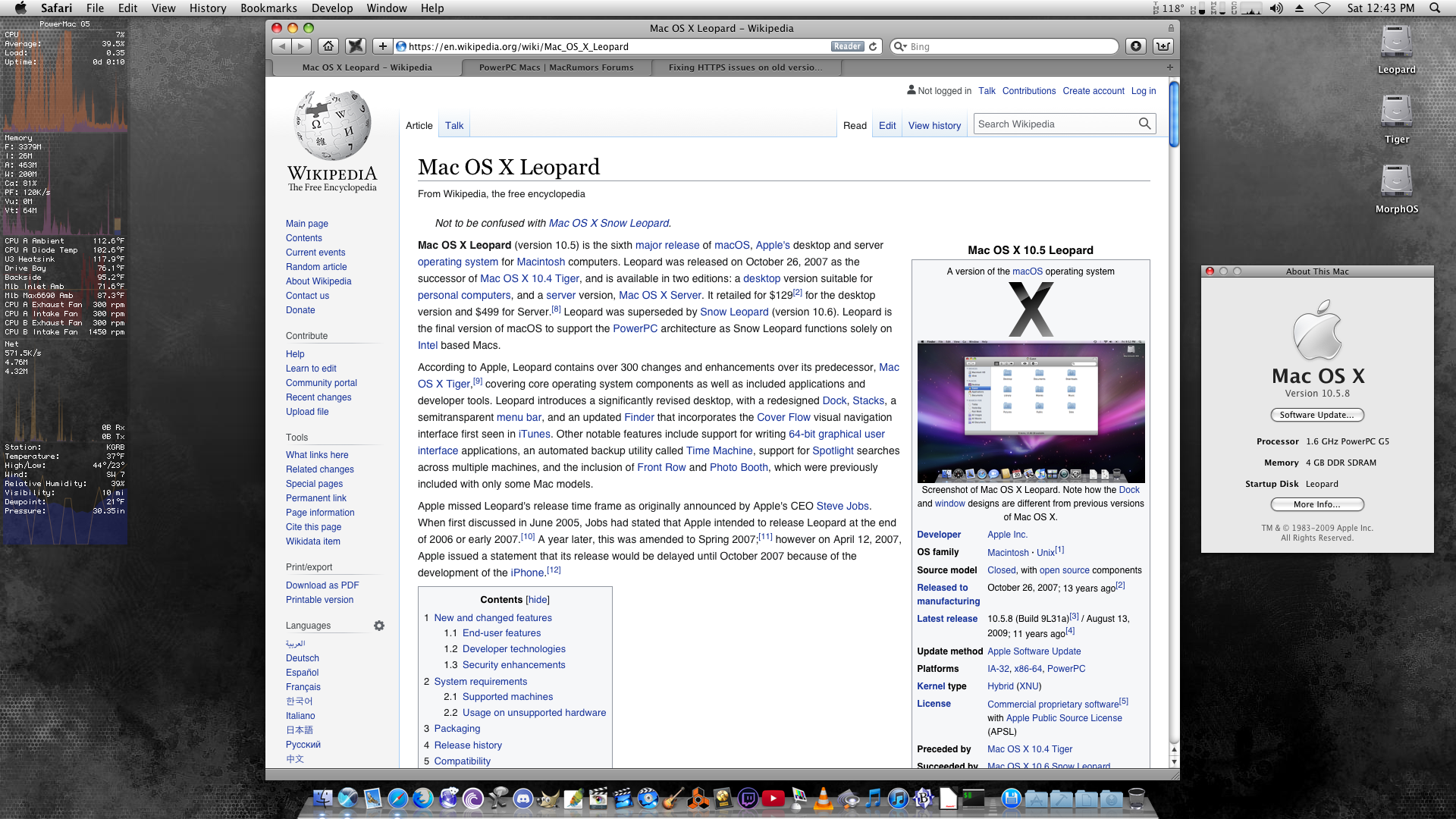Click the plus Add Bookmark toolbar button
1456x819 pixels.
(x=383, y=46)
